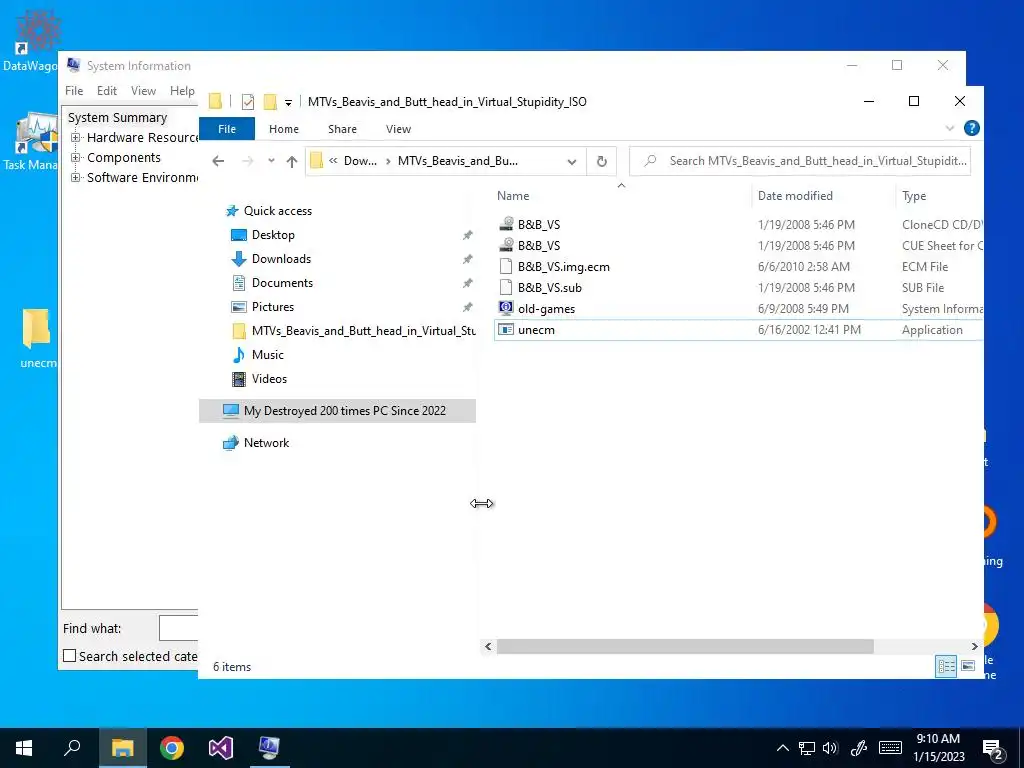Show hidden system tray icons

pyautogui.click(x=782, y=748)
